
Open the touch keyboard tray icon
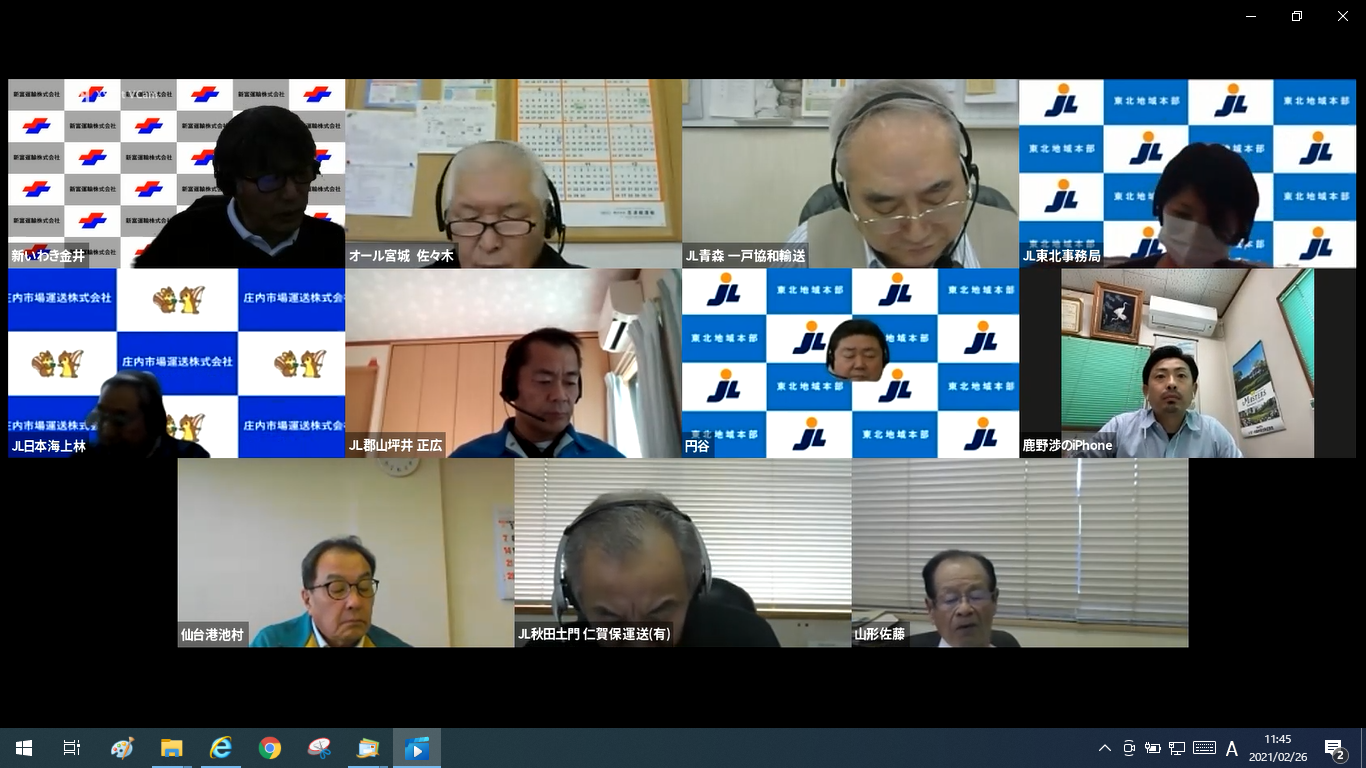(x=1204, y=748)
